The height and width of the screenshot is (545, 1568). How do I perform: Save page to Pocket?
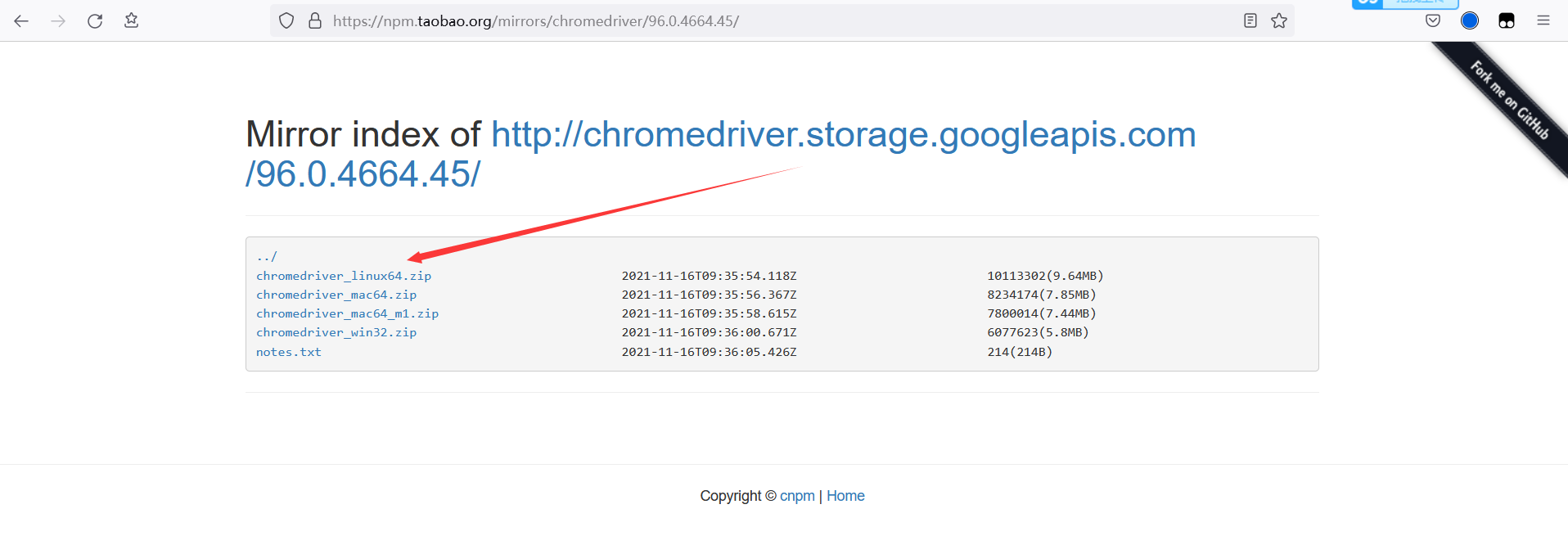[1433, 21]
